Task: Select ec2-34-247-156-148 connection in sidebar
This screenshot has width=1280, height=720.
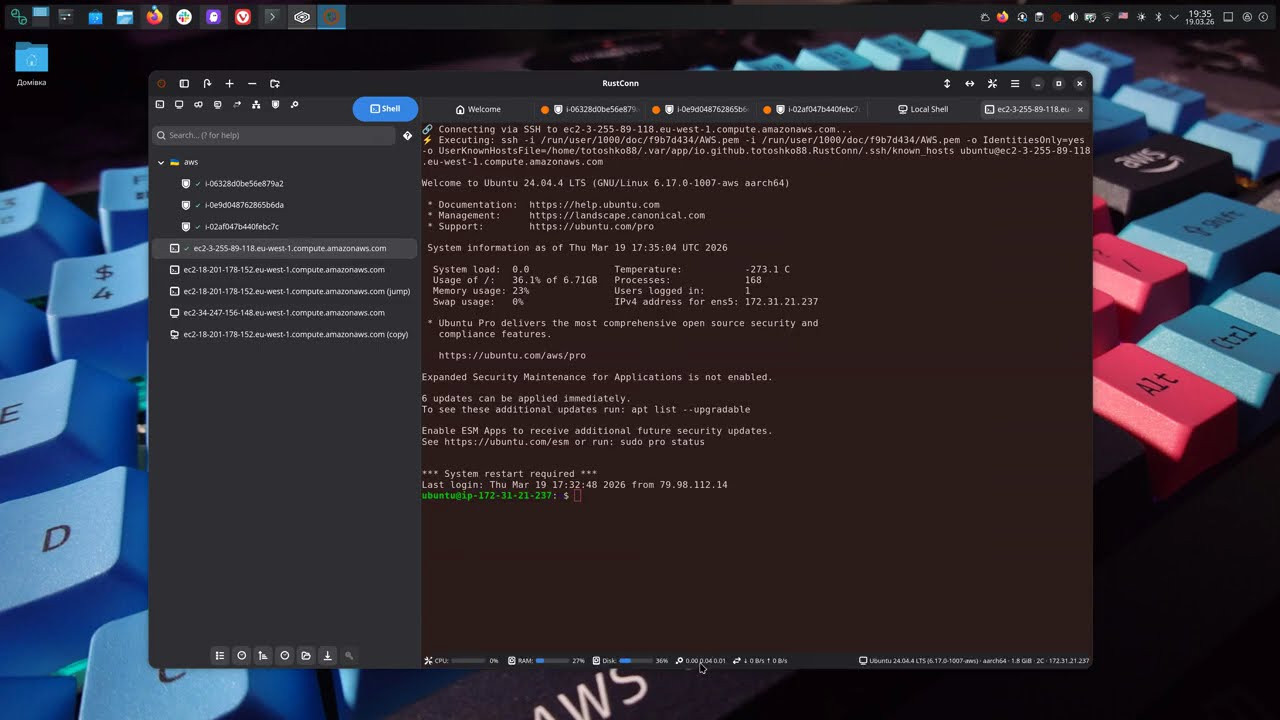Action: click(x=284, y=313)
